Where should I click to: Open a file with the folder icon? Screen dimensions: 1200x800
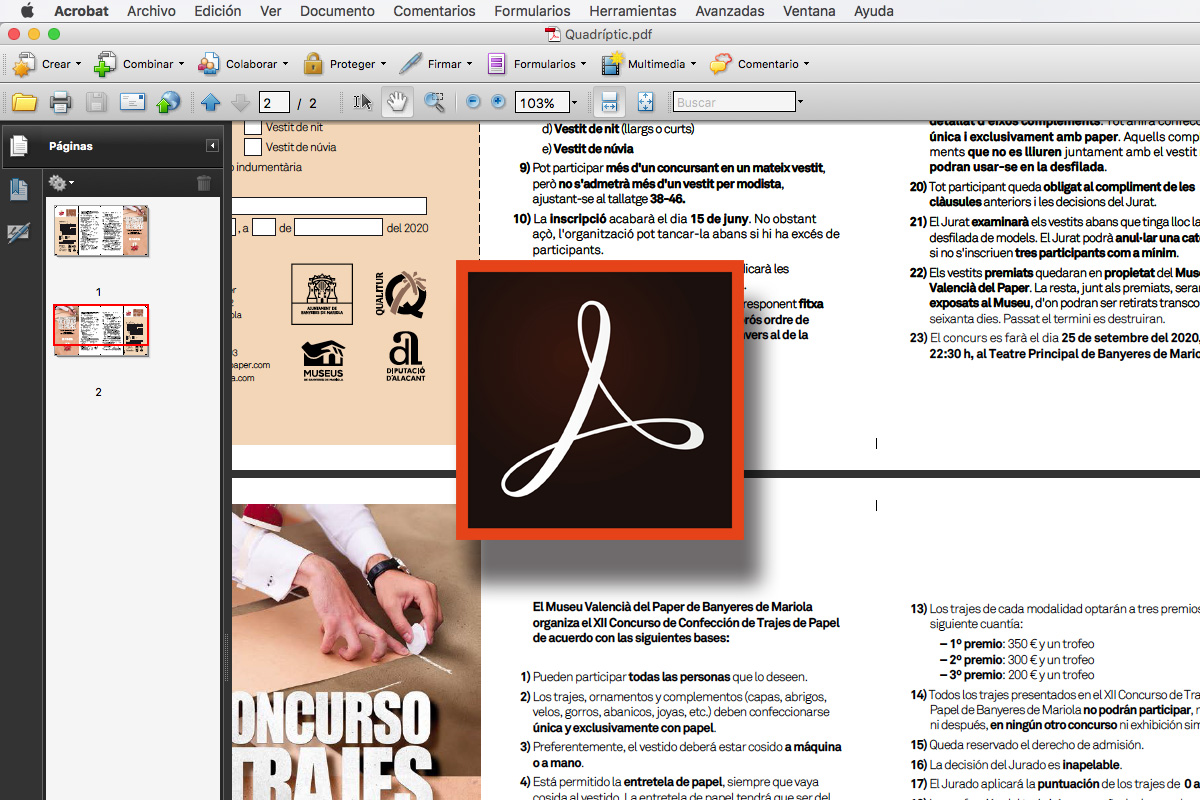pyautogui.click(x=24, y=102)
